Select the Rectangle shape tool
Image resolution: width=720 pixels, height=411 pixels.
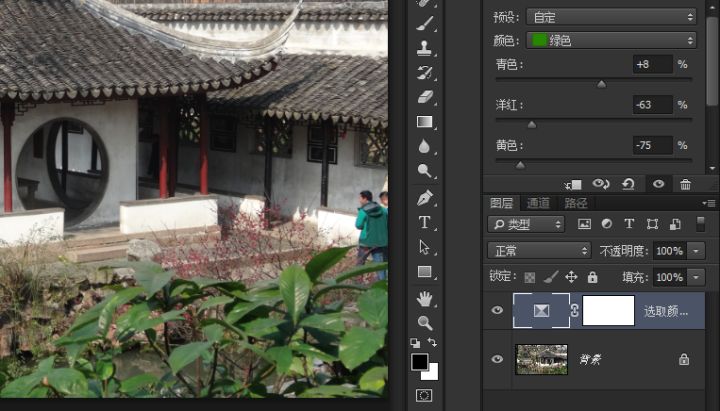[424, 272]
